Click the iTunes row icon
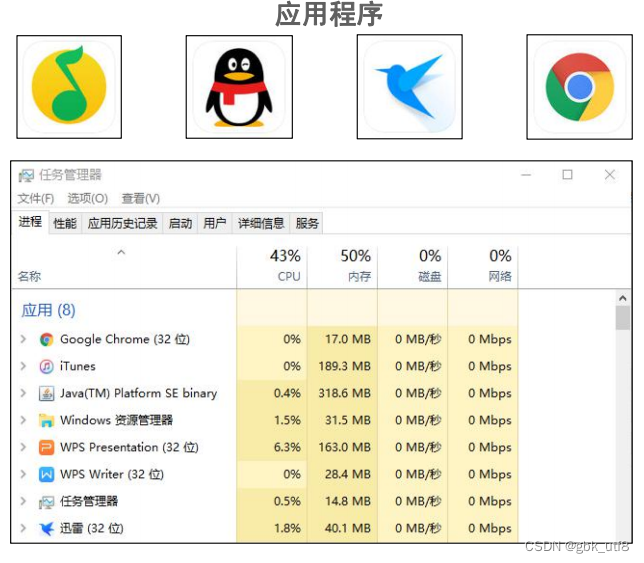The width and height of the screenshot is (644, 563). pyautogui.click(x=46, y=366)
